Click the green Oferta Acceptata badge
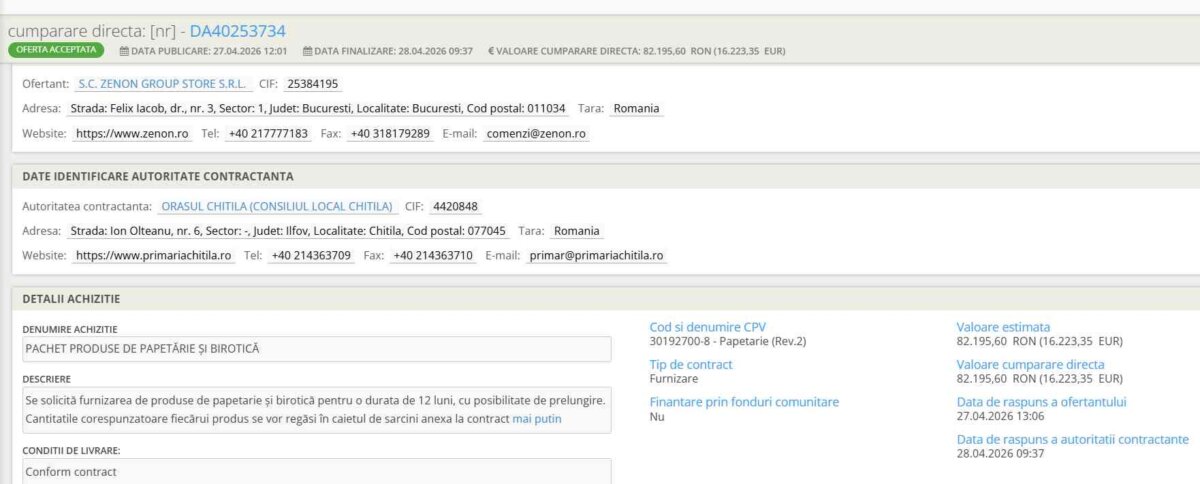1200x484 pixels. (55, 49)
